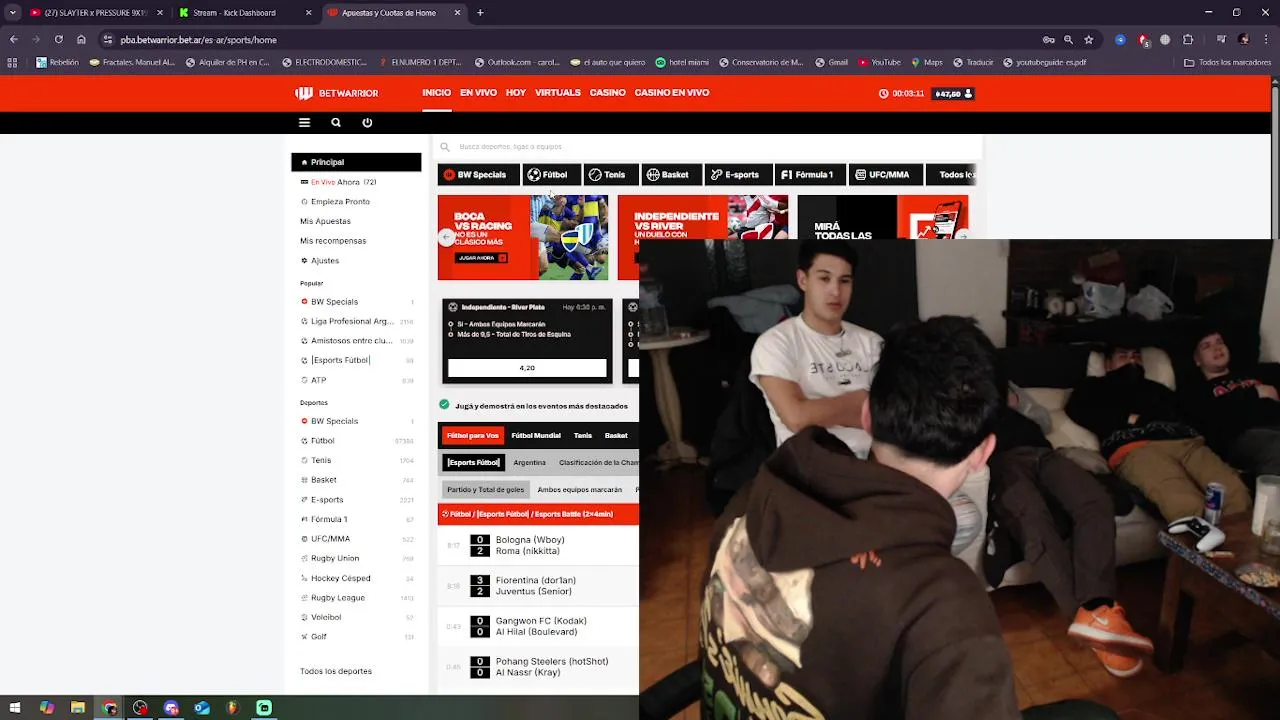Open ATP in the Popular list

tap(356, 380)
